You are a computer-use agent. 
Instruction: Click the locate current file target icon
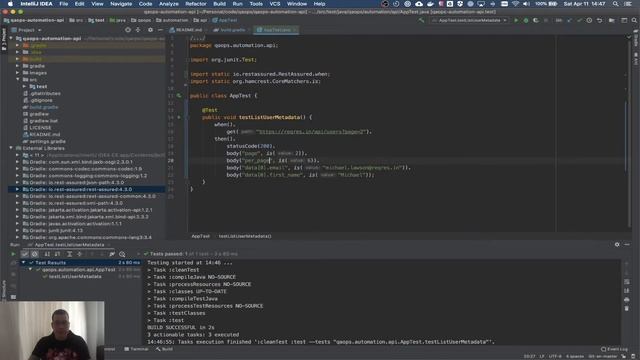point(128,30)
